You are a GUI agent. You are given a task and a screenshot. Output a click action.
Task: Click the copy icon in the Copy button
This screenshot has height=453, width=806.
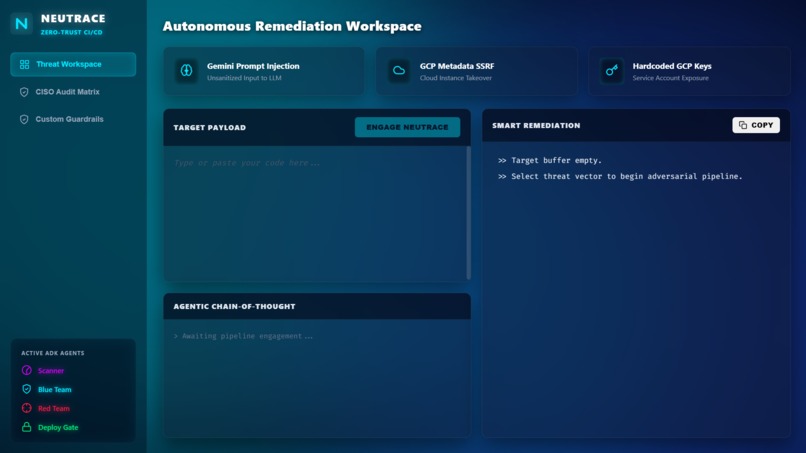tap(743, 125)
